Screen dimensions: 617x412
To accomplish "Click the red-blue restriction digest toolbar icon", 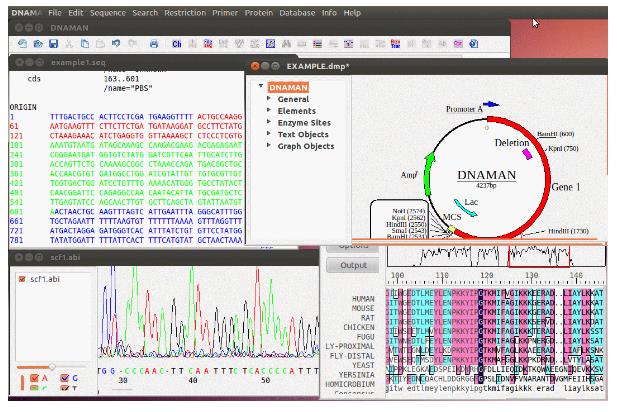I will [208, 44].
